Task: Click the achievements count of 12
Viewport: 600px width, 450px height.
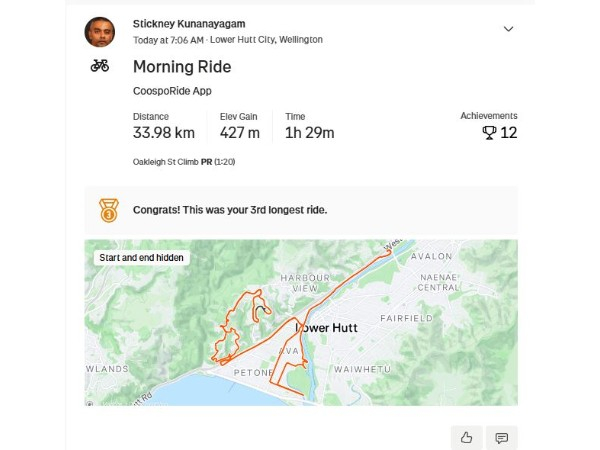Action: click(x=508, y=132)
